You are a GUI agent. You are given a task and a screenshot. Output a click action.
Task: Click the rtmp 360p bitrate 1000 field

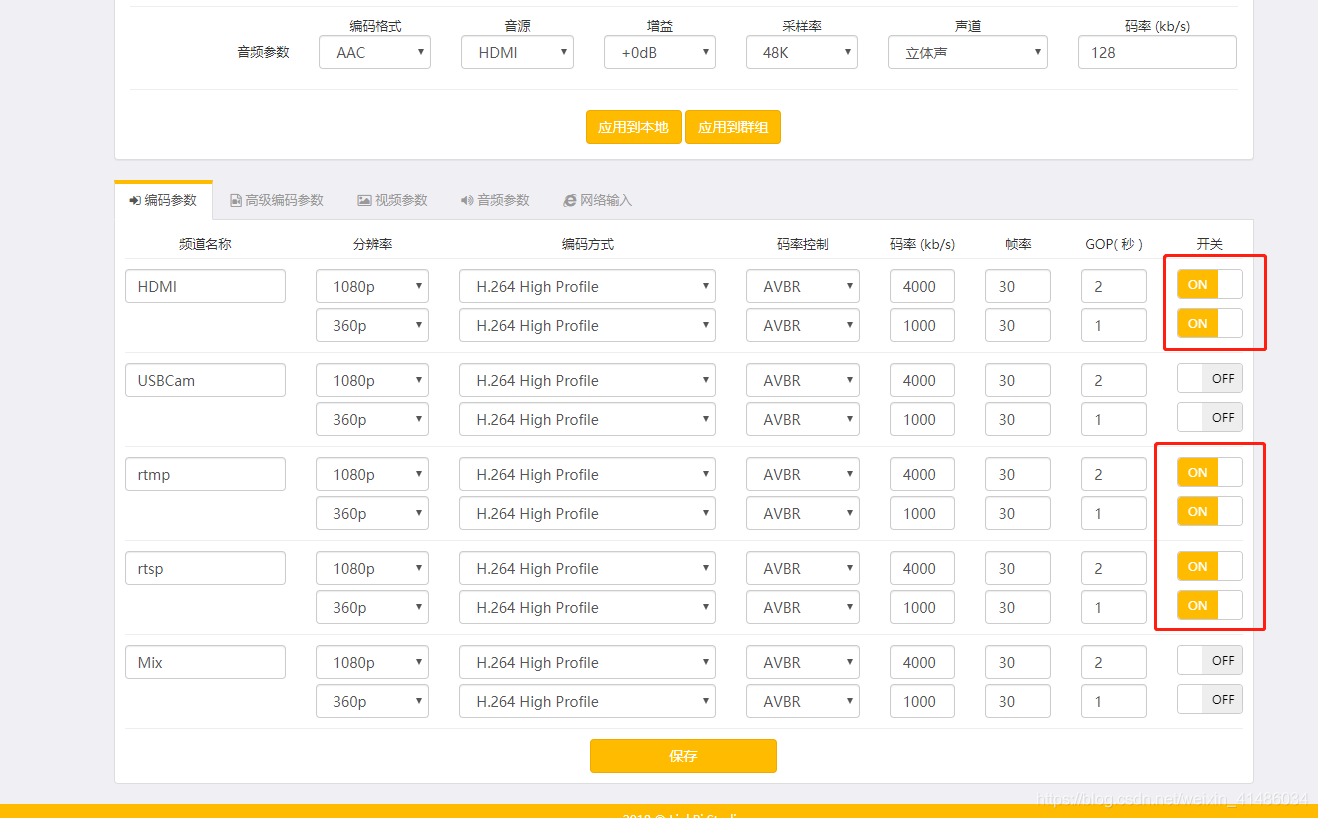922,513
